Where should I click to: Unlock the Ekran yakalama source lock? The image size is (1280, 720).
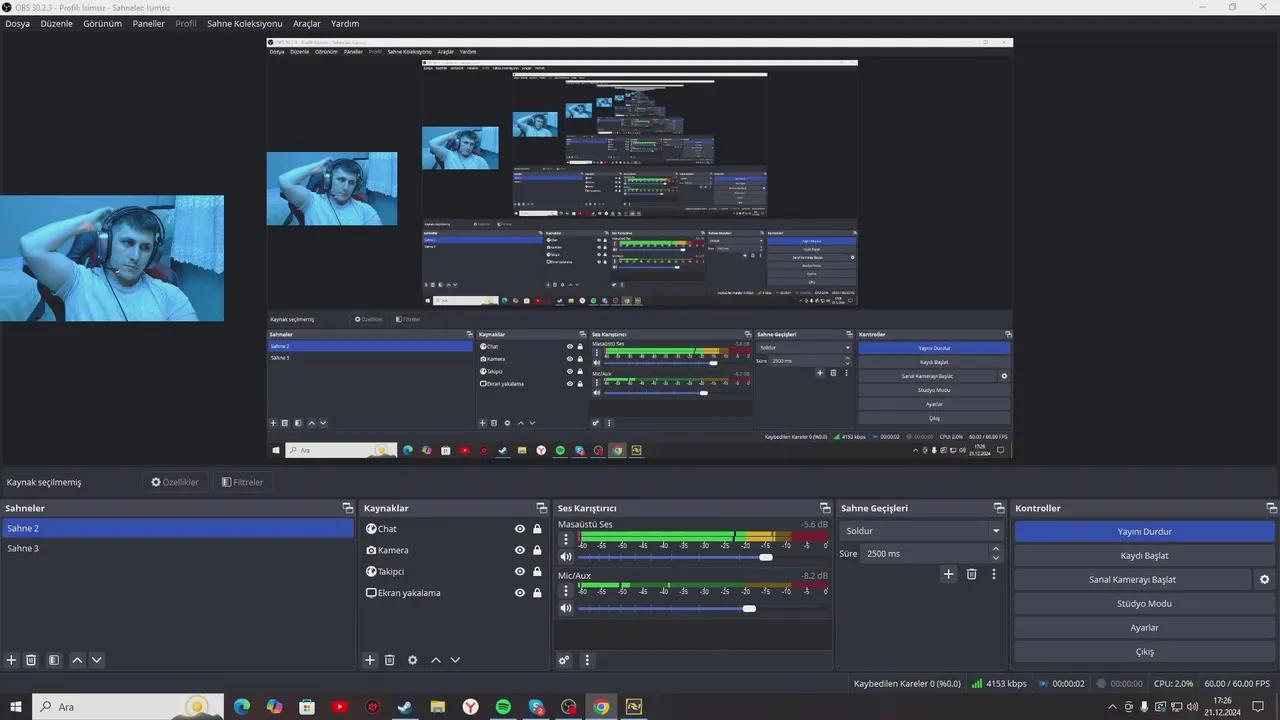[x=537, y=593]
